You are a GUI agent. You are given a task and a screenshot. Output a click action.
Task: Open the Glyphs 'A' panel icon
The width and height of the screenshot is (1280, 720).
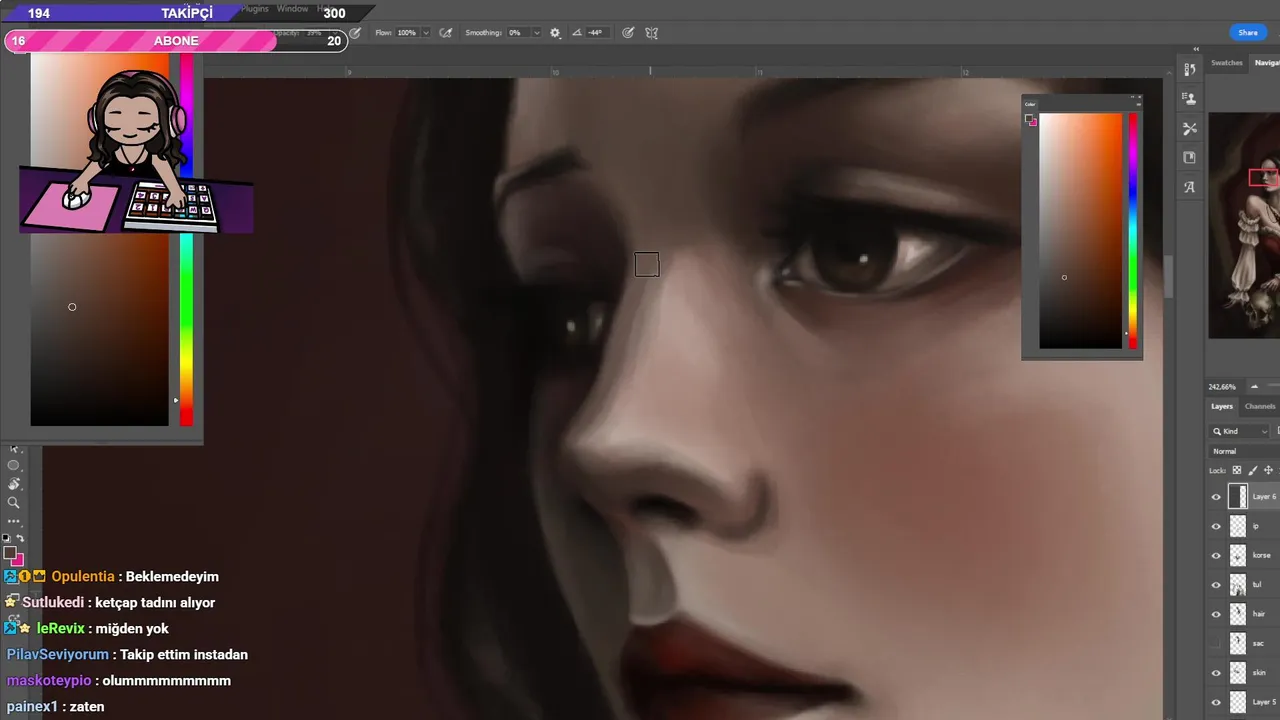coord(1189,187)
